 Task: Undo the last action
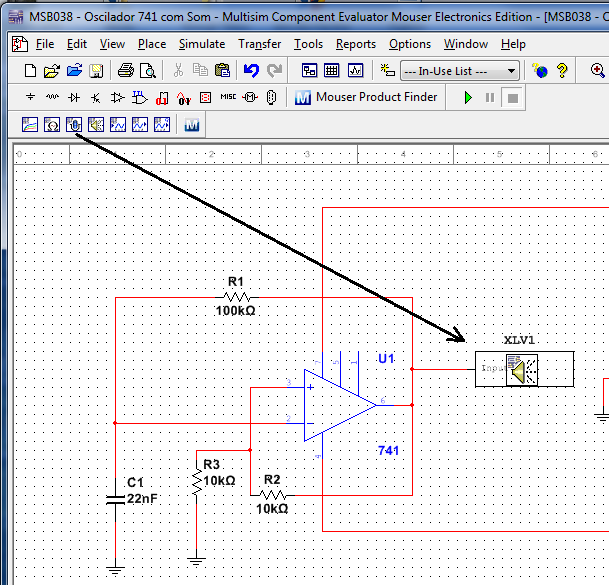coord(251,71)
